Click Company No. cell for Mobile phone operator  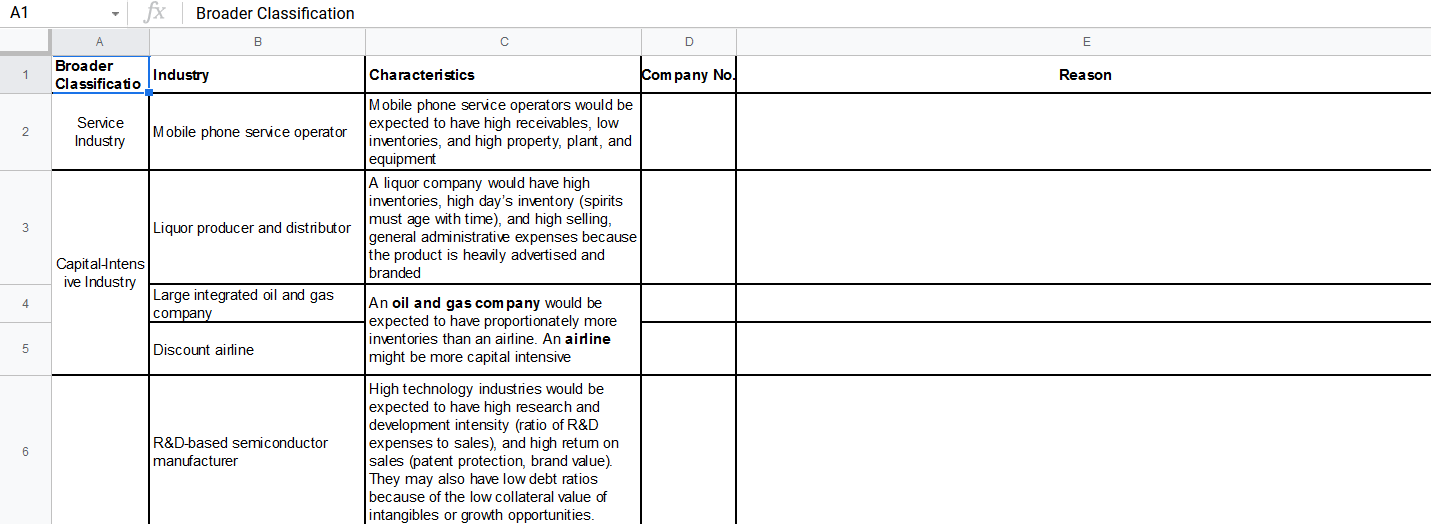point(689,132)
